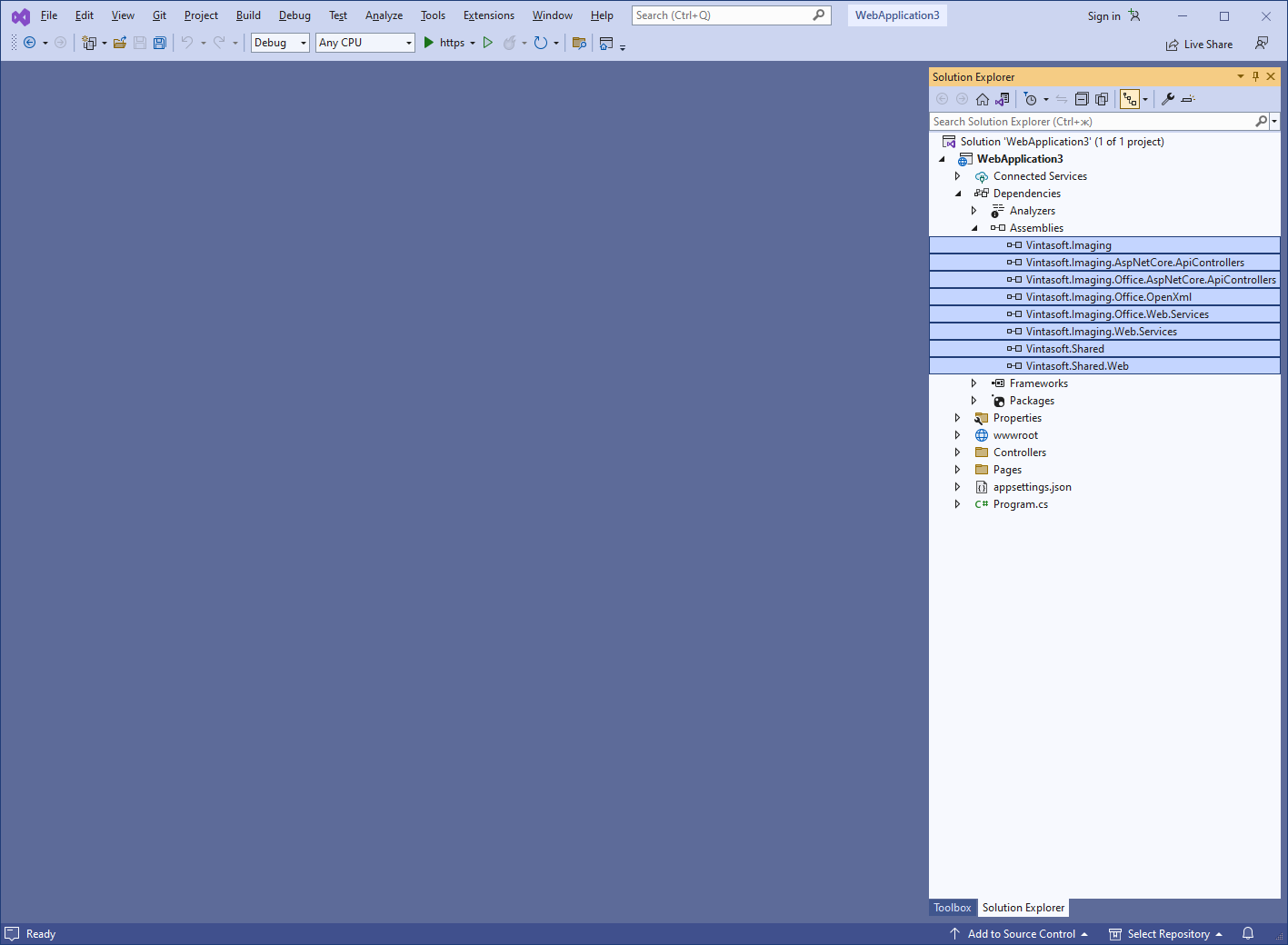
Task: Select appsettings.json file
Action: pyautogui.click(x=1032, y=487)
